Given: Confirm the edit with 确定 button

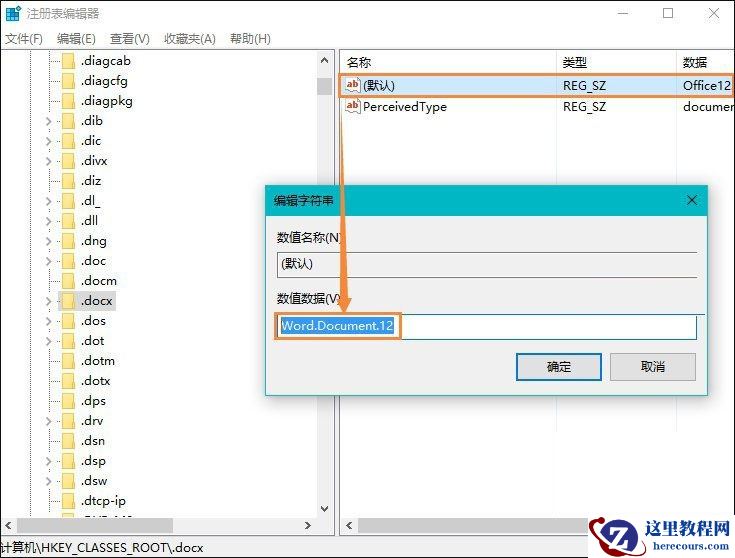Looking at the screenshot, I should click(559, 367).
